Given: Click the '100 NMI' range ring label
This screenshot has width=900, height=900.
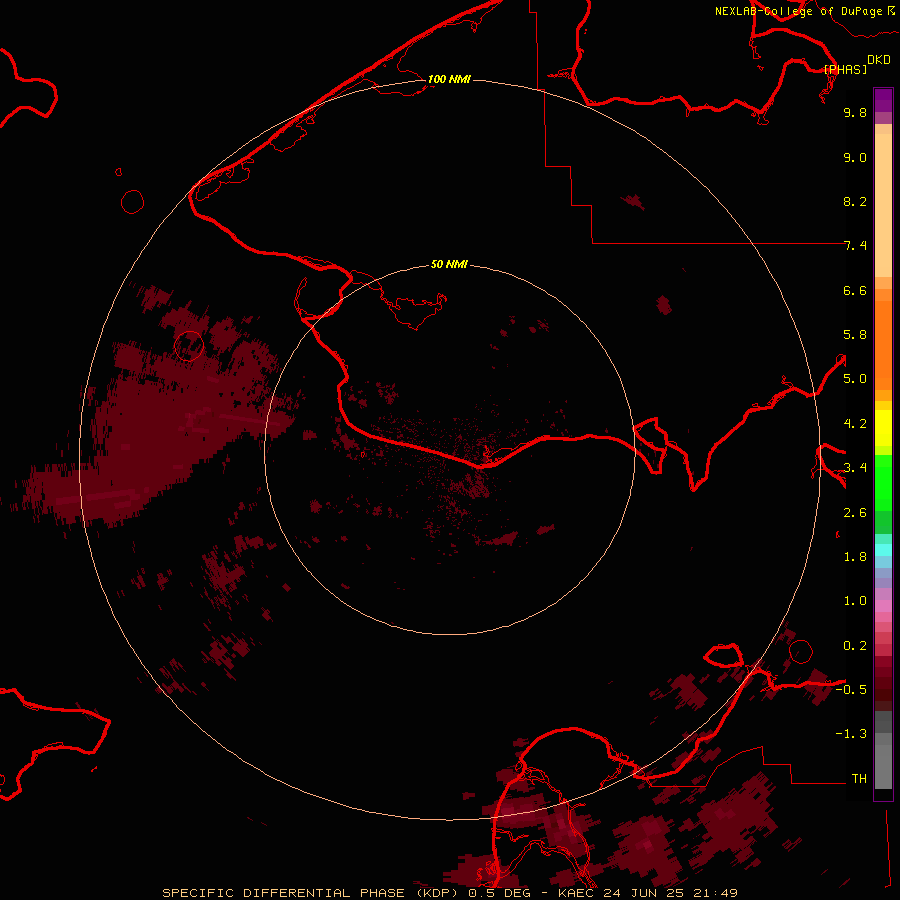Looking at the screenshot, I should pyautogui.click(x=449, y=79).
